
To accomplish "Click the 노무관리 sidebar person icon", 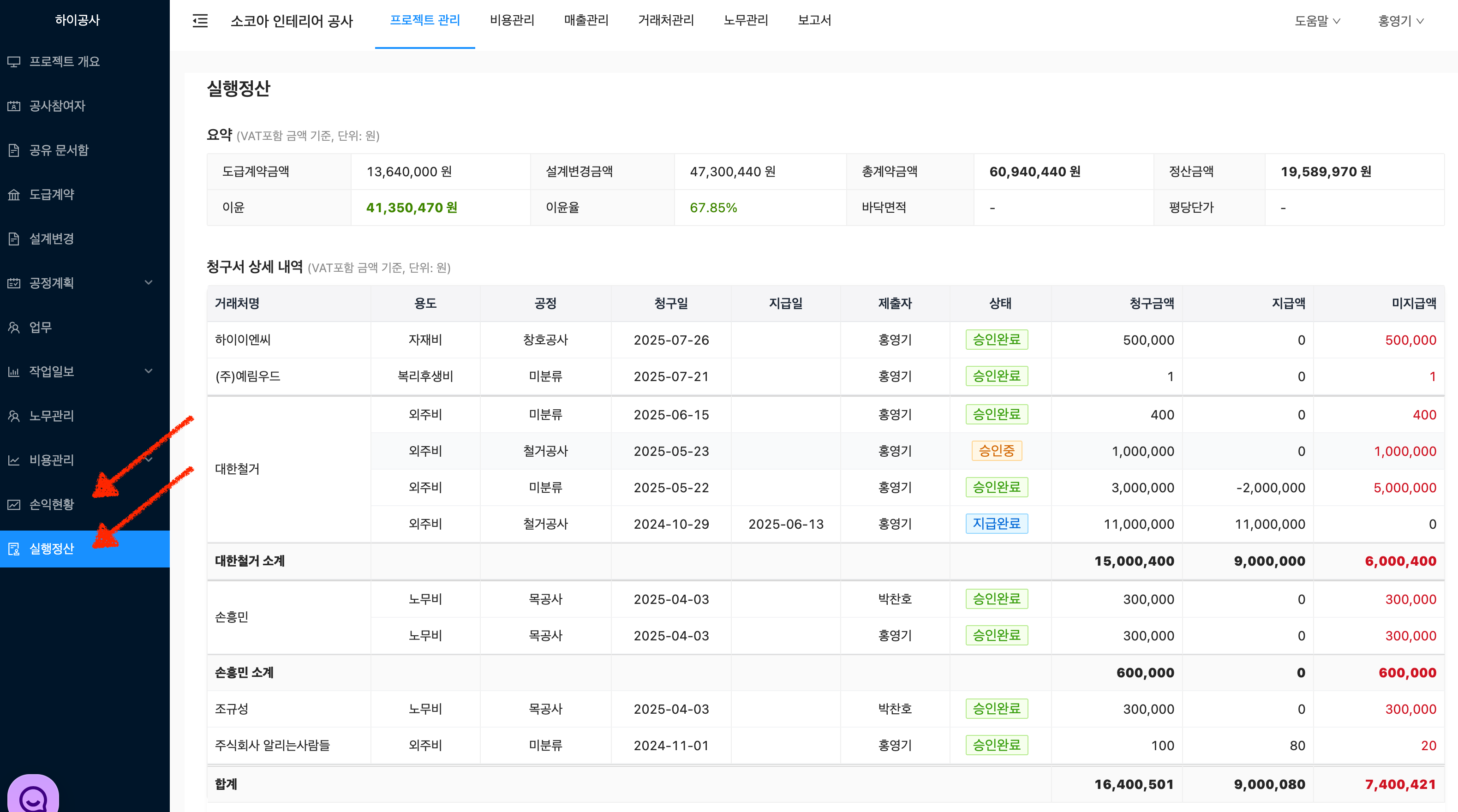I will (13, 416).
